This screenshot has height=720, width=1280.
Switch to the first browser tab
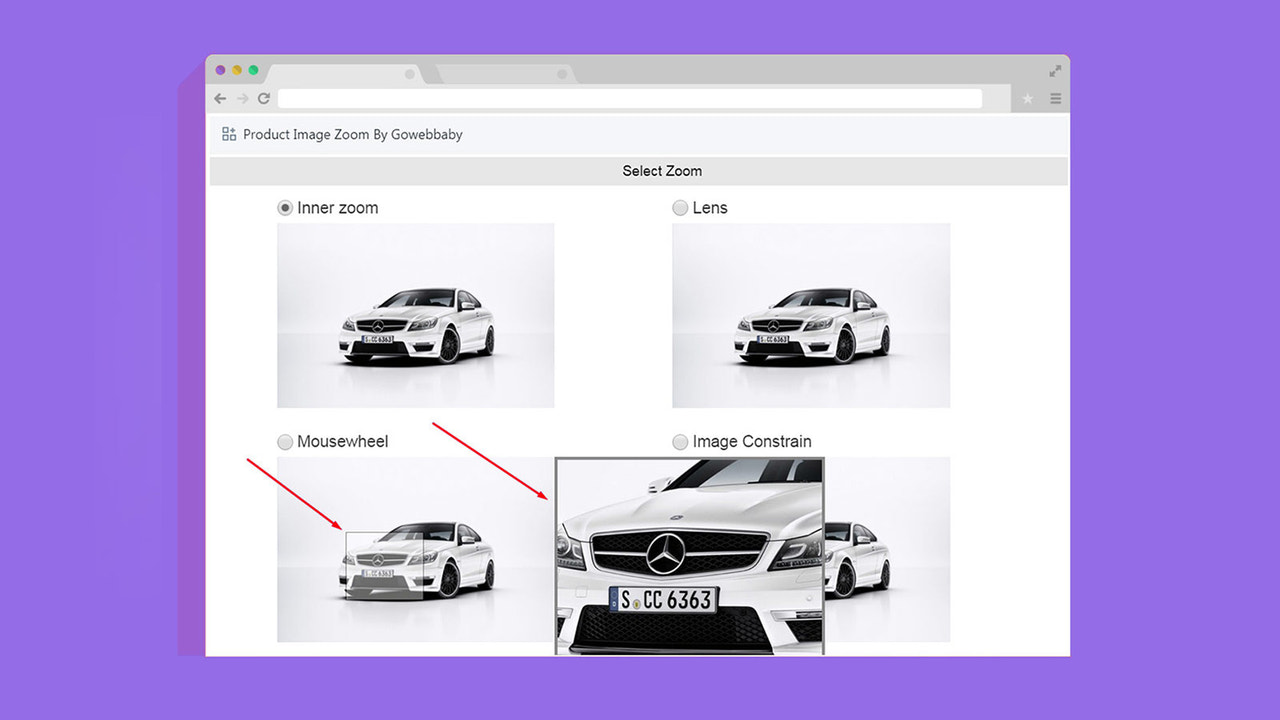tap(345, 72)
